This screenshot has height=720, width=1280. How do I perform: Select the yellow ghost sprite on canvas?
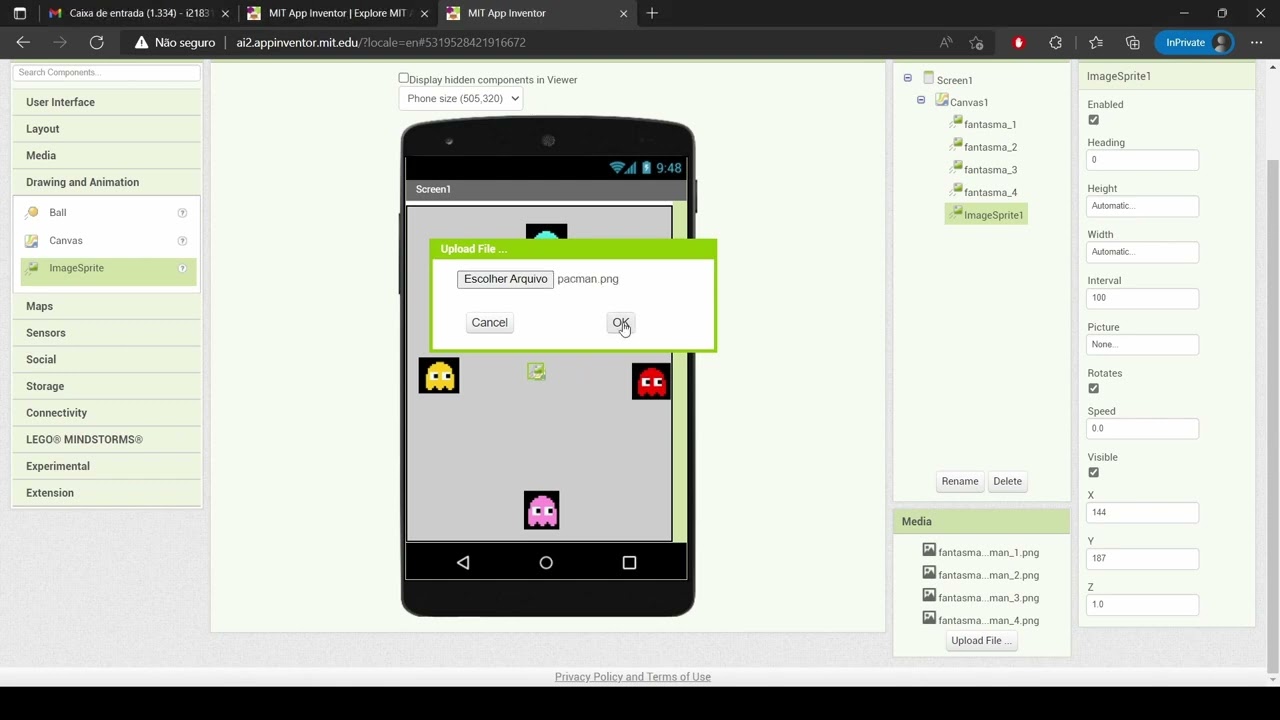coord(439,376)
